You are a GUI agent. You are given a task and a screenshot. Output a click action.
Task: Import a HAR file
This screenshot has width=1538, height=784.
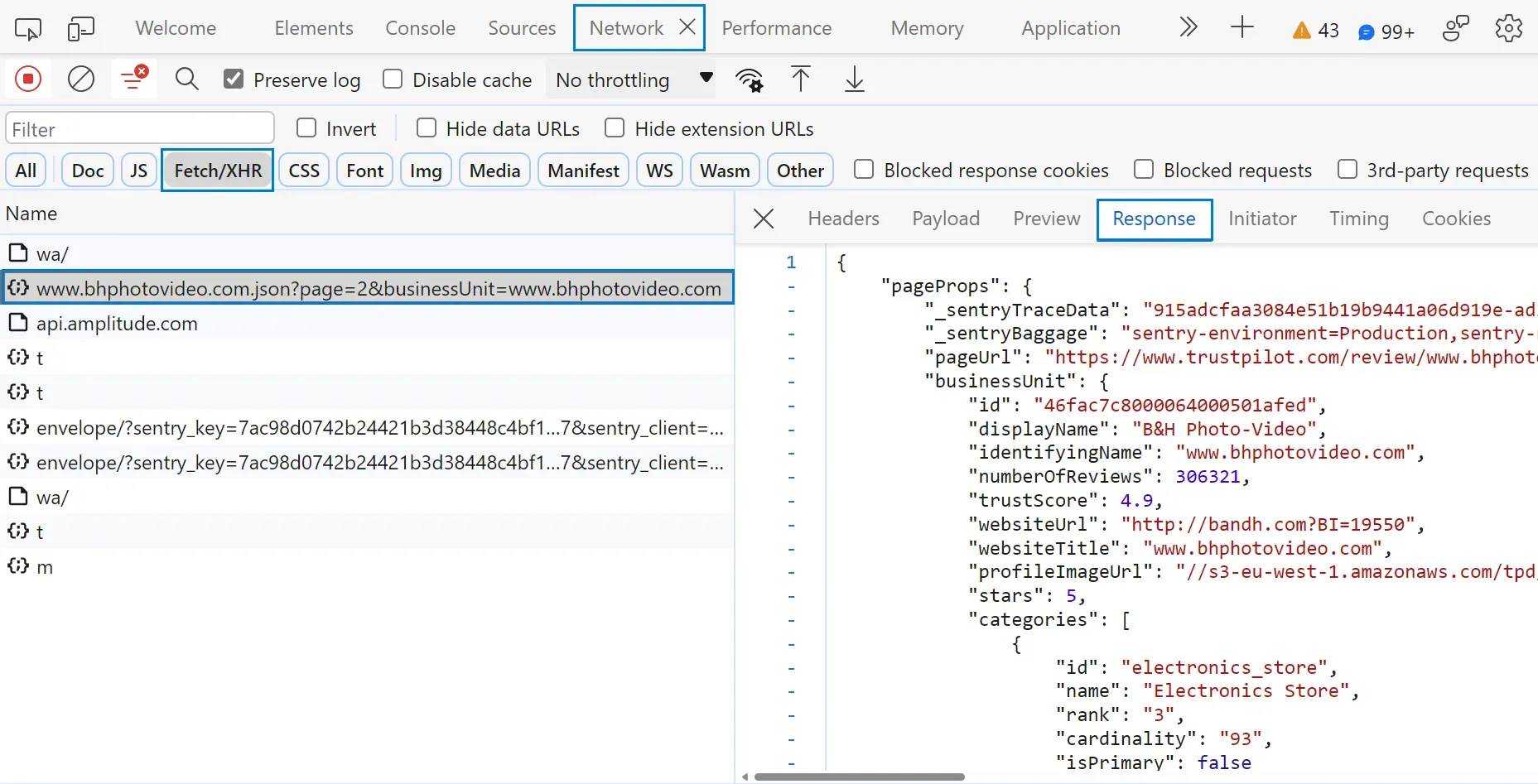click(x=800, y=79)
